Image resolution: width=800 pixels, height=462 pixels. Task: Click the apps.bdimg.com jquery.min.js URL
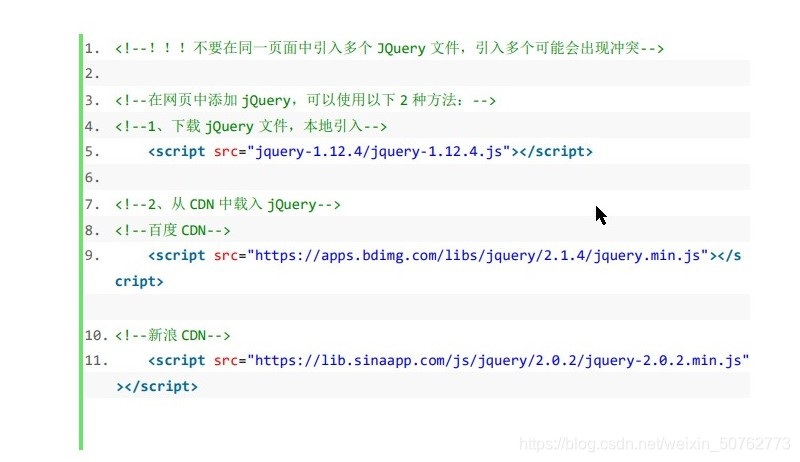(478, 255)
